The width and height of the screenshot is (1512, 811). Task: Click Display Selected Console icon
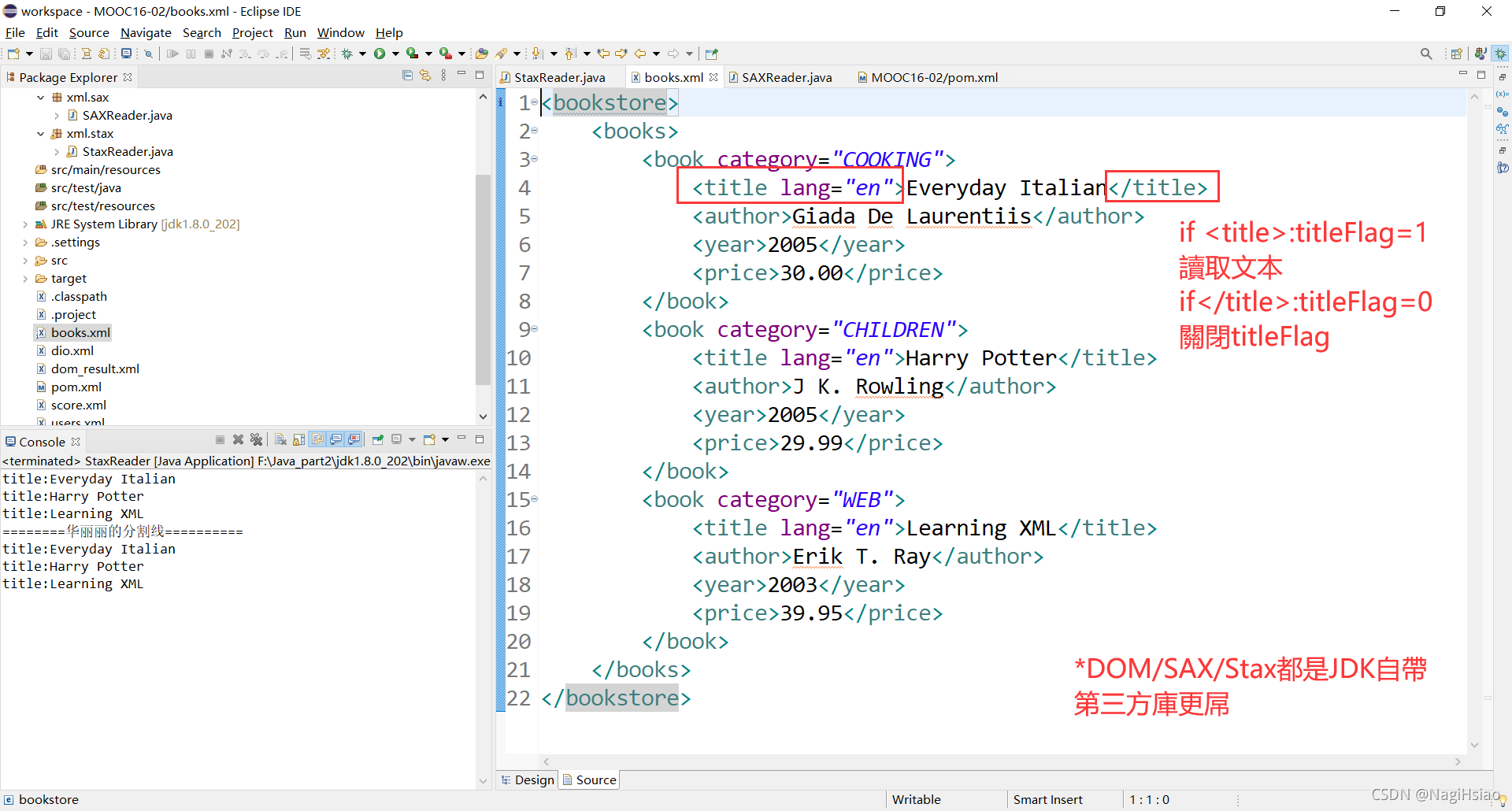(x=397, y=439)
